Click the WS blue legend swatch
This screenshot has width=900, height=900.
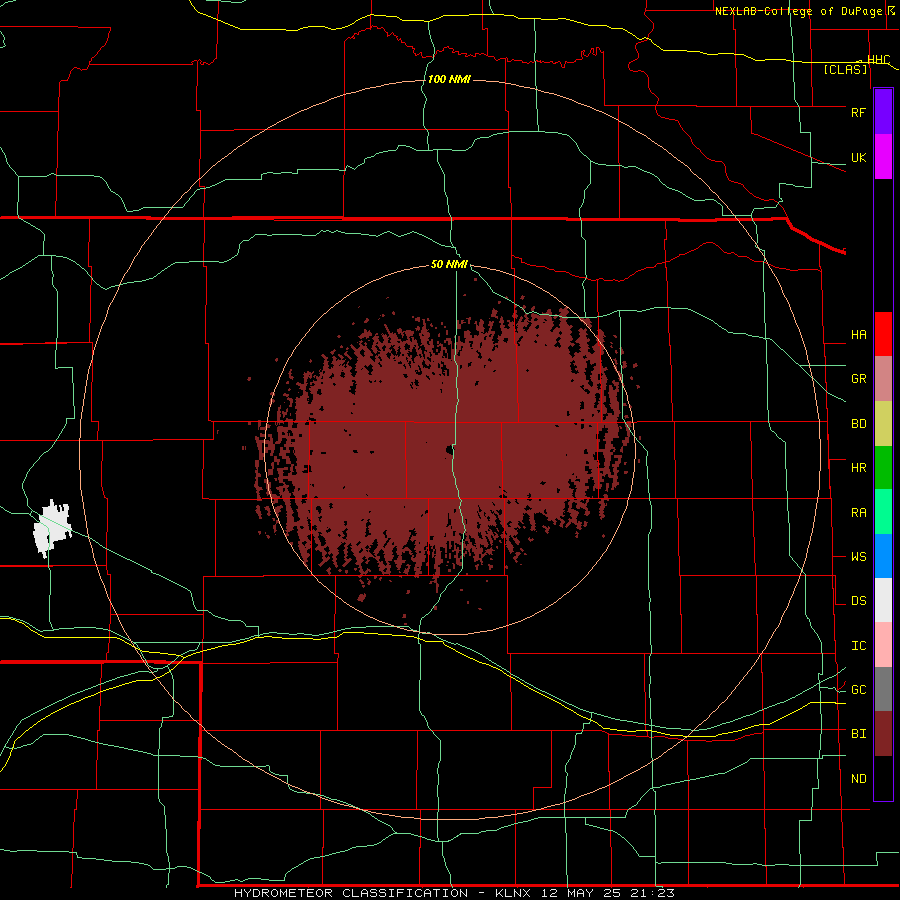(x=883, y=556)
